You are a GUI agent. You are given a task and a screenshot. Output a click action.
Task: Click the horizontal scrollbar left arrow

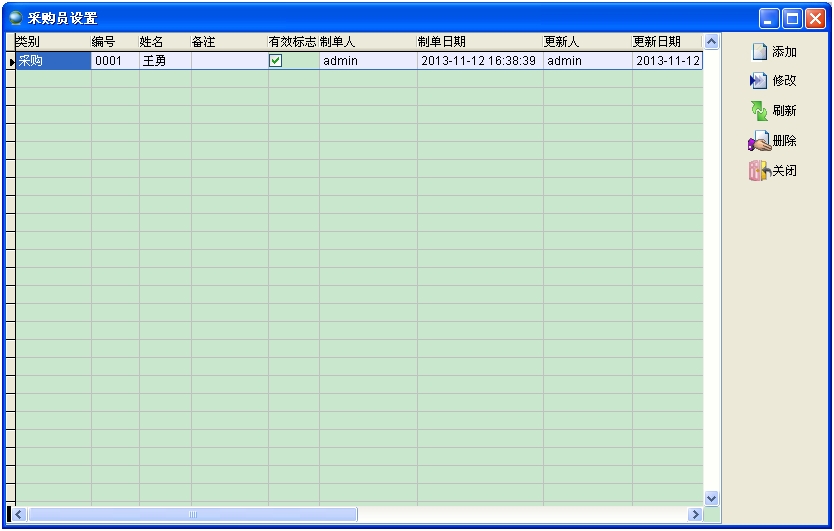[18, 514]
